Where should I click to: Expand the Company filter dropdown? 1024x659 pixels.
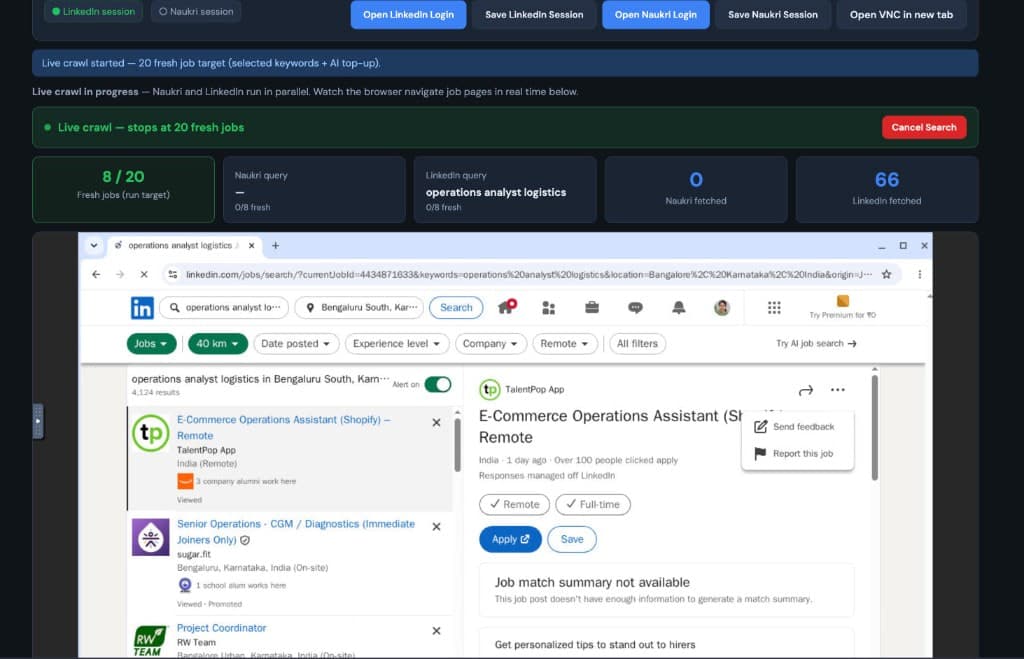click(490, 344)
